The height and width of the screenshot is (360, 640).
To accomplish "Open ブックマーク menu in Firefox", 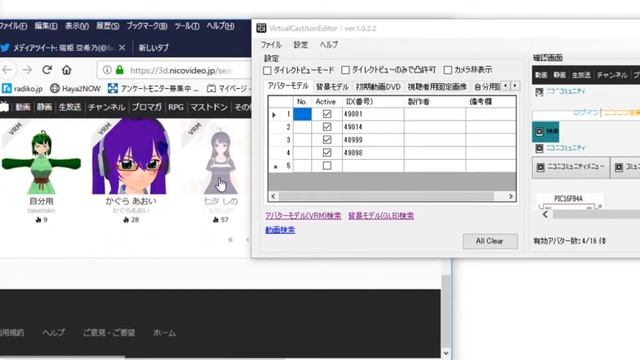I will [x=147, y=26].
